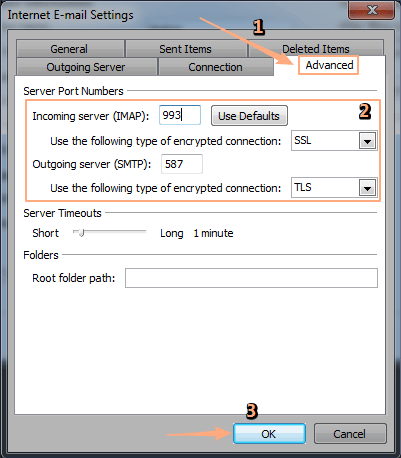401x458 pixels.
Task: Go to the Outgoing Server tab
Action: point(86,67)
